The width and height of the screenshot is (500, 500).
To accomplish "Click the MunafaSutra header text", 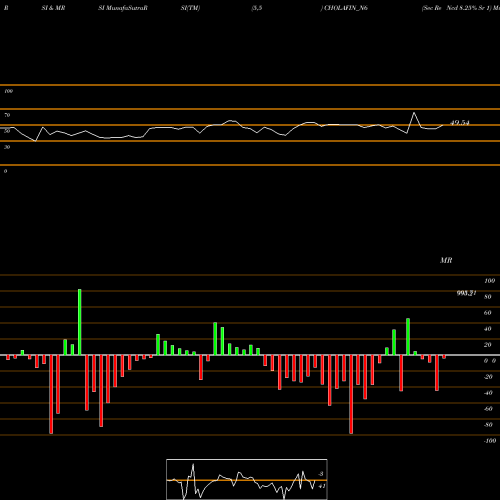I will tap(126, 8).
